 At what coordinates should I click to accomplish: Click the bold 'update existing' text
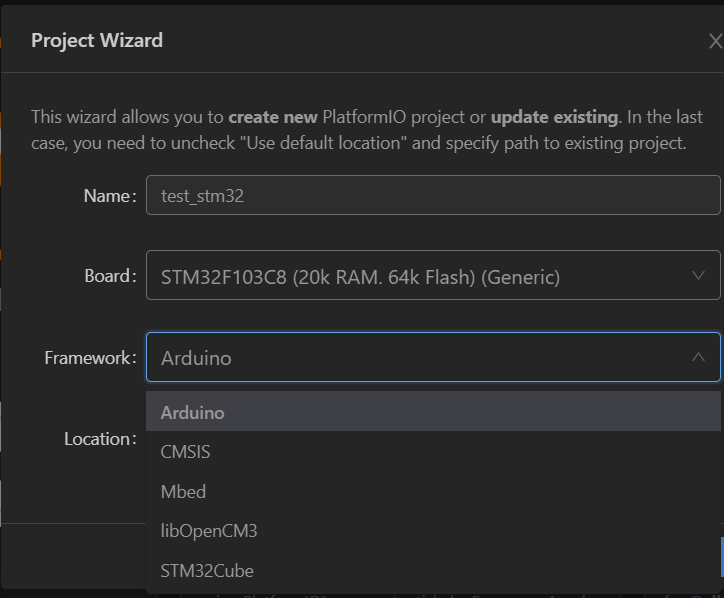[x=555, y=115]
